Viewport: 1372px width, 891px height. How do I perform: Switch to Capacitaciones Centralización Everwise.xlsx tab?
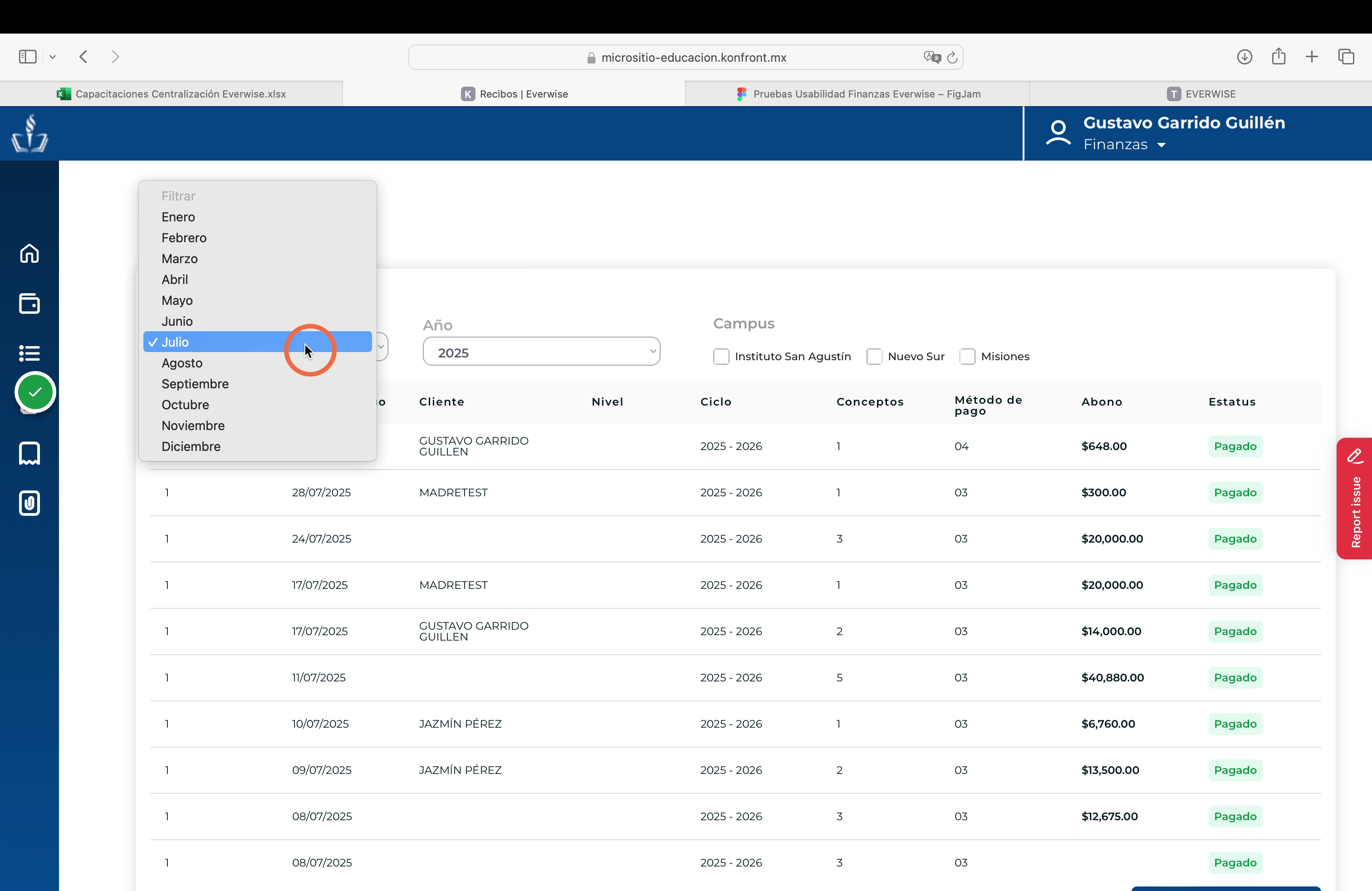tap(171, 93)
